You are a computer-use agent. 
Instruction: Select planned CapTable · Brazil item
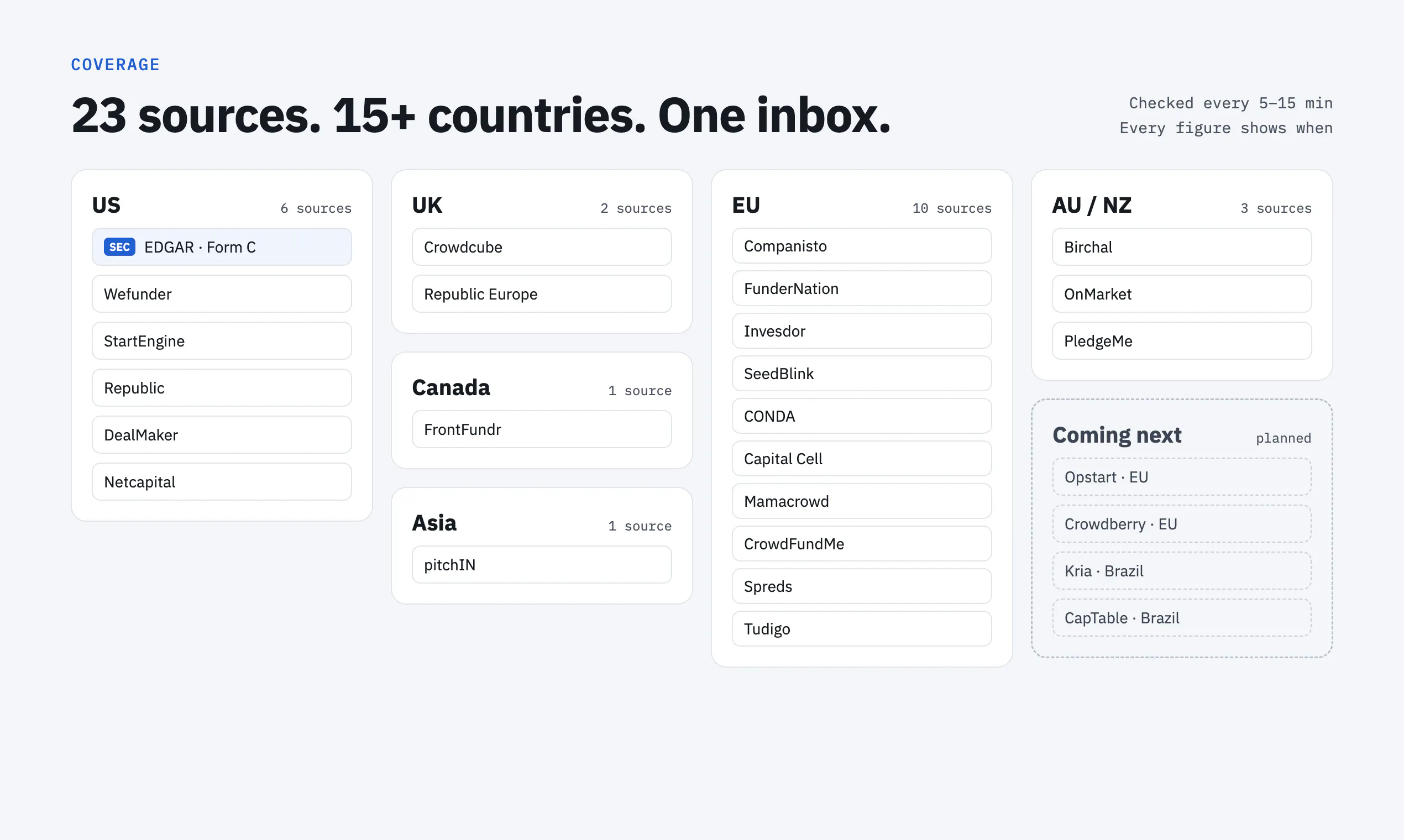coord(1181,617)
